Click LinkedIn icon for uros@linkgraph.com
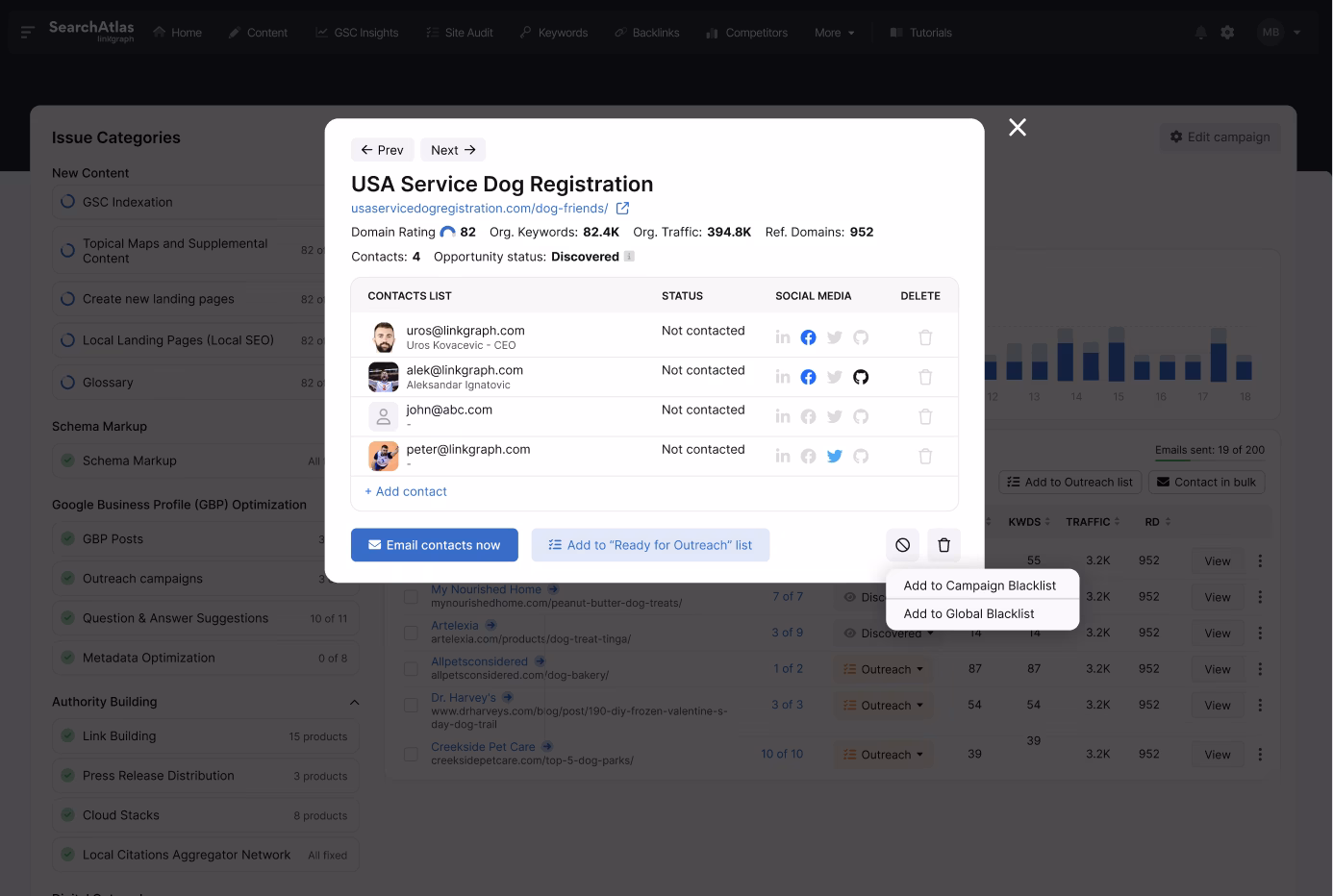1333x896 pixels. 783,337
